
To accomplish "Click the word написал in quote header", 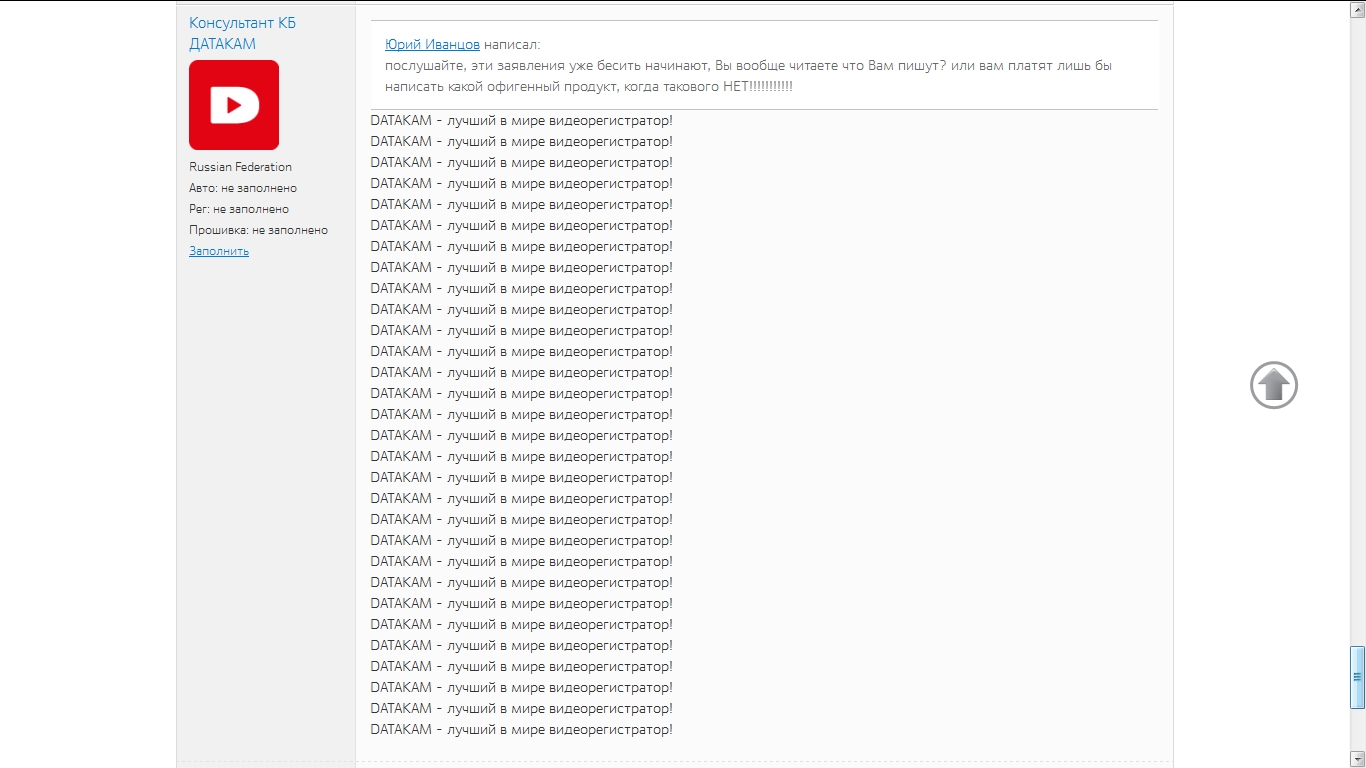I will point(512,45).
